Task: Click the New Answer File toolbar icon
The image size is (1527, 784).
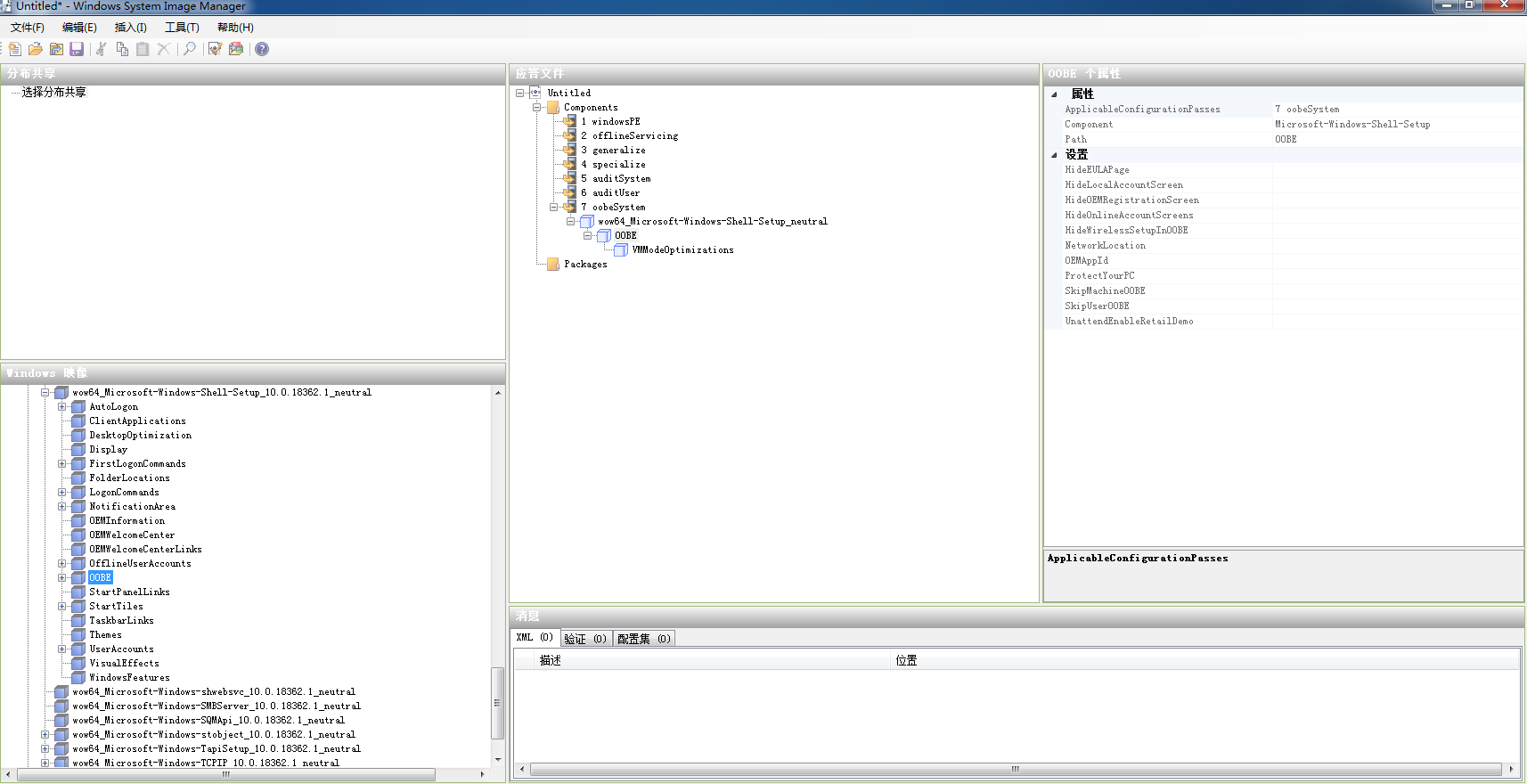Action: pos(15,49)
